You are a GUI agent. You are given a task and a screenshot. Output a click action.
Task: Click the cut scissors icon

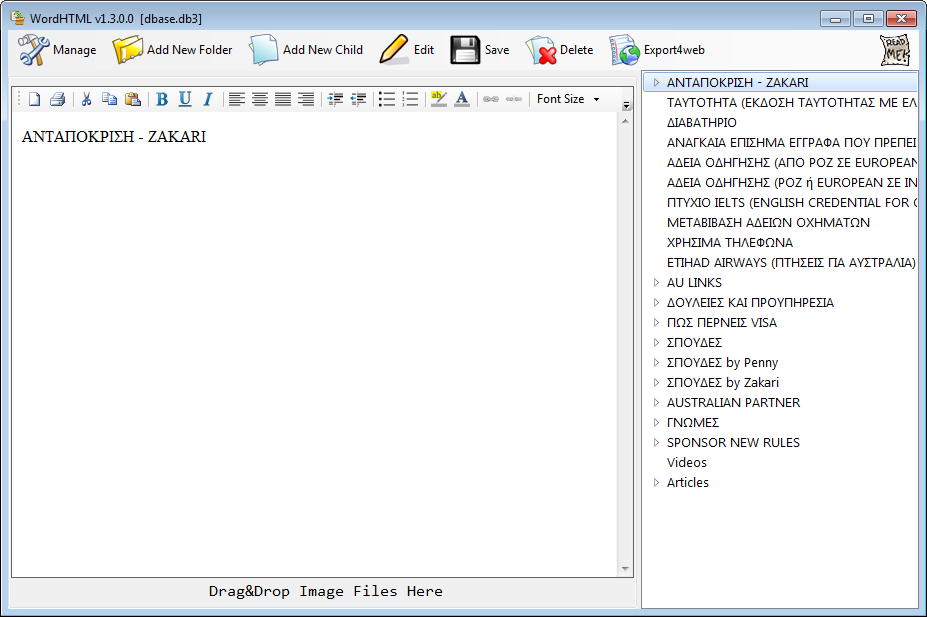[86, 99]
